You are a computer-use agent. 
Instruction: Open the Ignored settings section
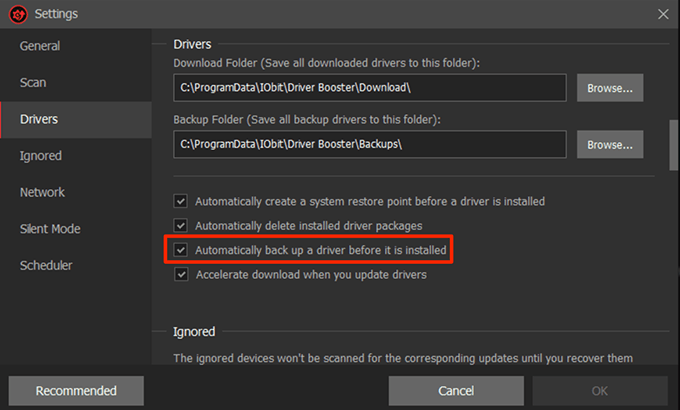41,156
